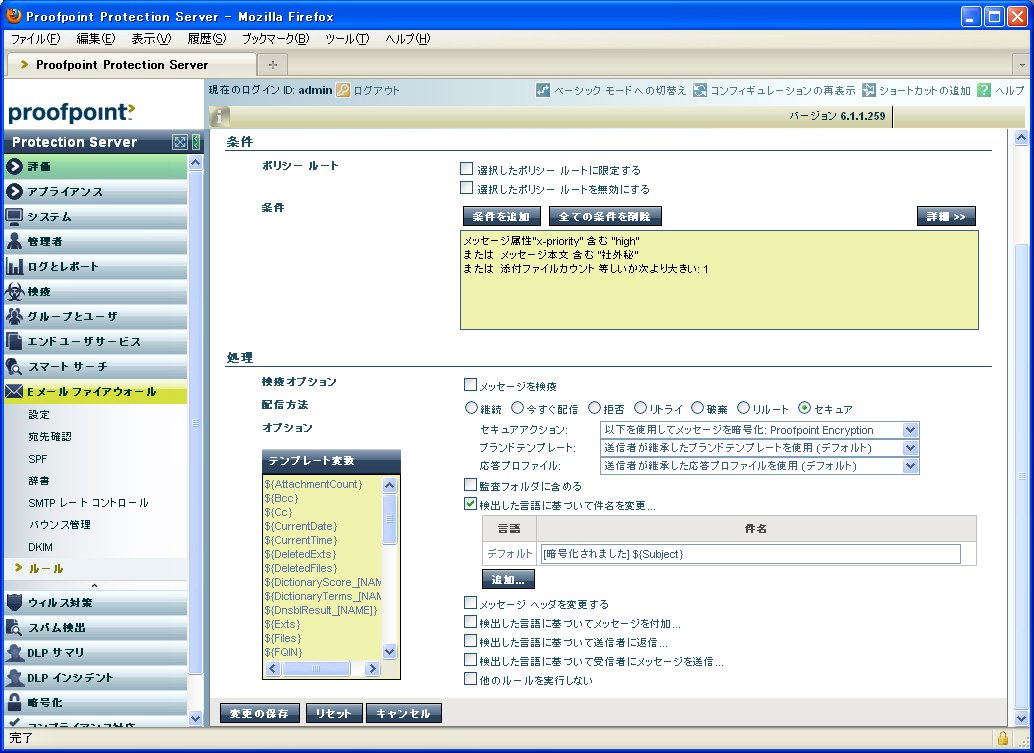Screen dimensions: 1034x753
Task: Click the リセット button
Action: (x=334, y=713)
